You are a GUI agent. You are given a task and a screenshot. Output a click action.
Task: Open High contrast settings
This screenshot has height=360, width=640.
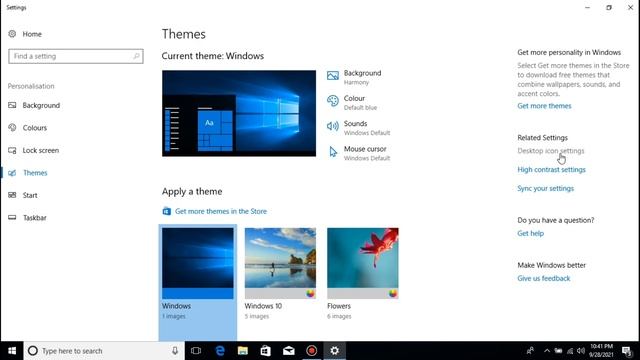coord(551,169)
